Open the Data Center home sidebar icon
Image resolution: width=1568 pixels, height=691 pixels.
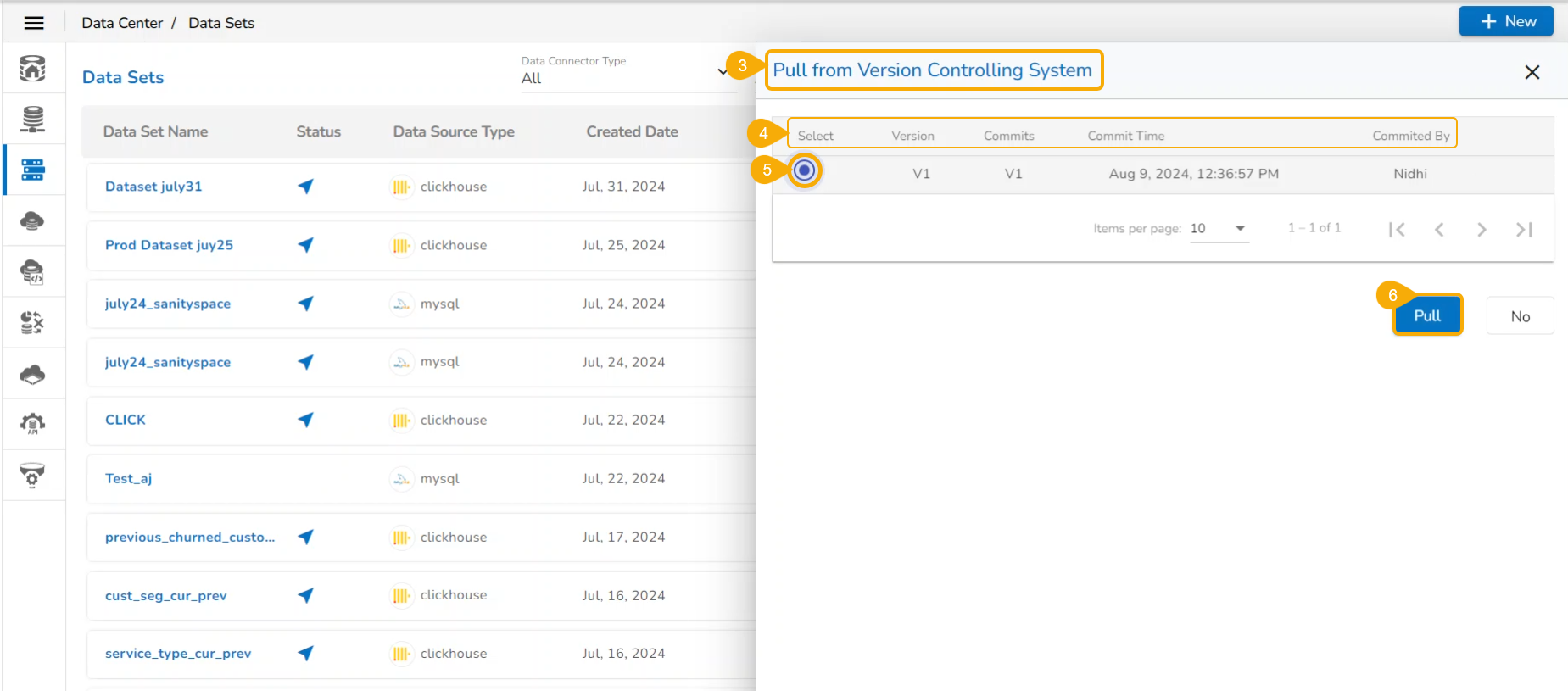tap(33, 68)
